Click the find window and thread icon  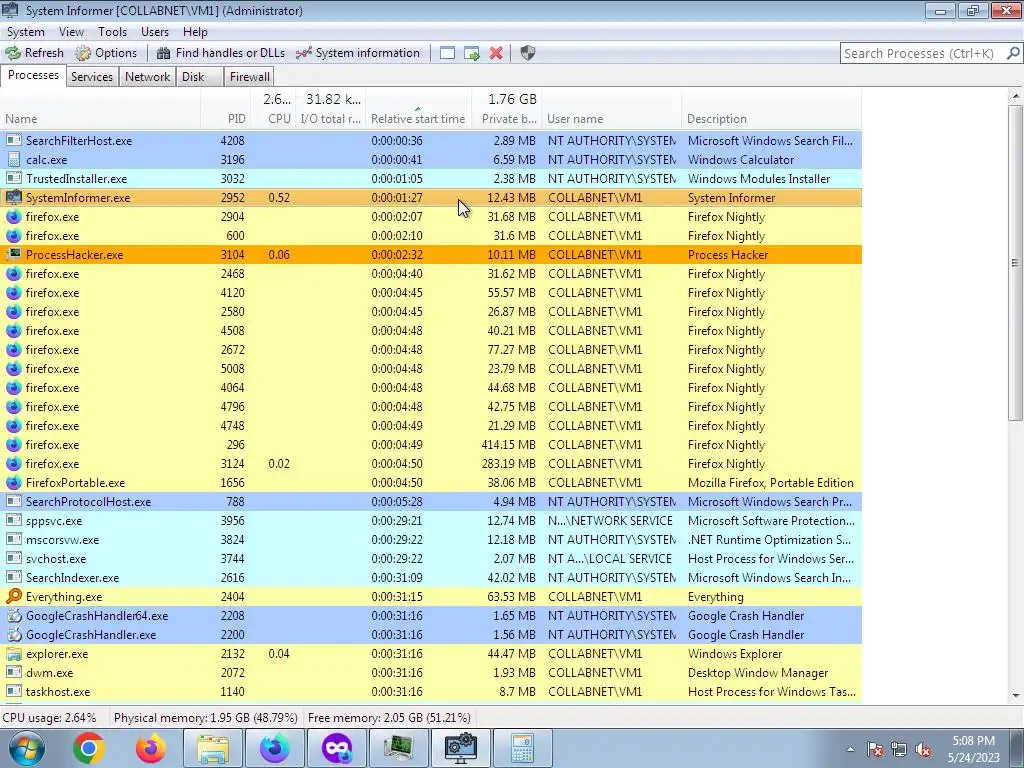pyautogui.click(x=472, y=53)
